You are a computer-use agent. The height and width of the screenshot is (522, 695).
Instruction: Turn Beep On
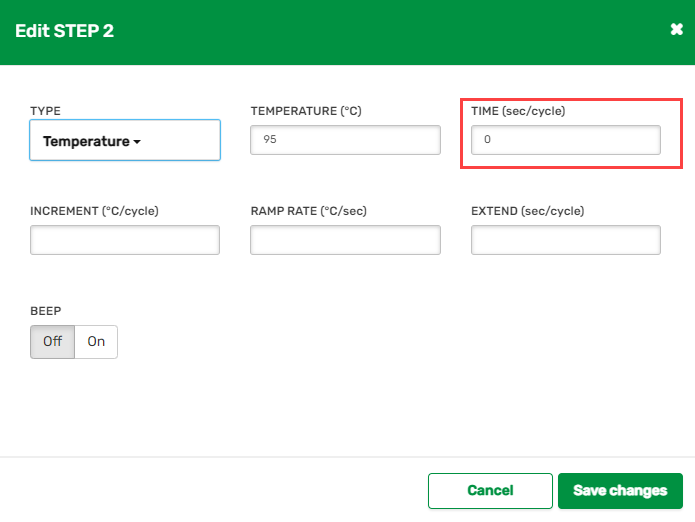click(96, 341)
